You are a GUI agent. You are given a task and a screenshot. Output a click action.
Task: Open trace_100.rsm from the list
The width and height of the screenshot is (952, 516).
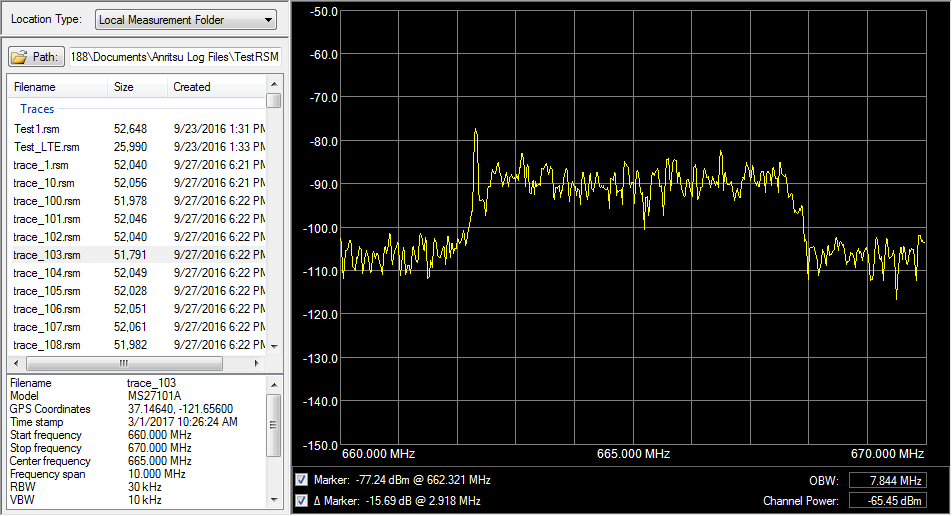47,201
